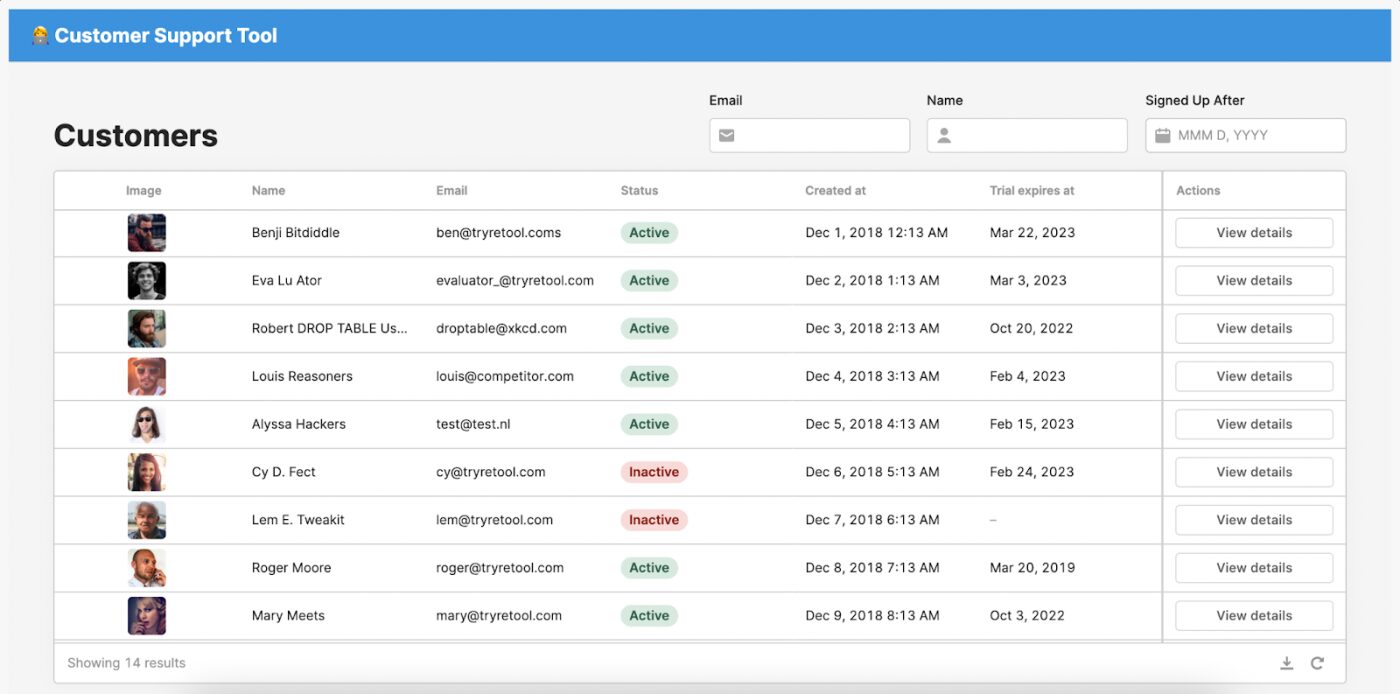
Task: Click the person icon in Name filter
Action: [x=944, y=135]
